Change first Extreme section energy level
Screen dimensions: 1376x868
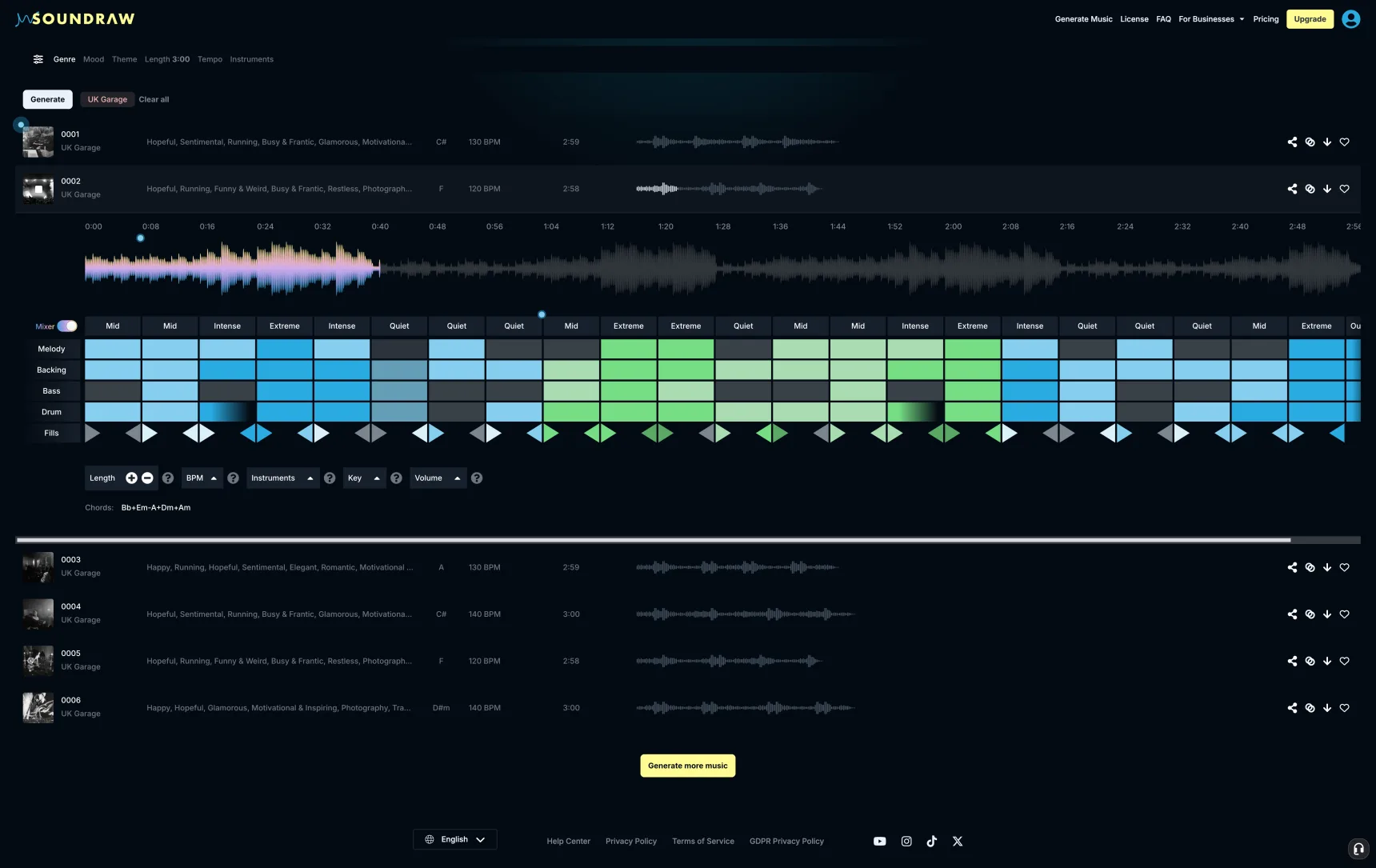(285, 326)
